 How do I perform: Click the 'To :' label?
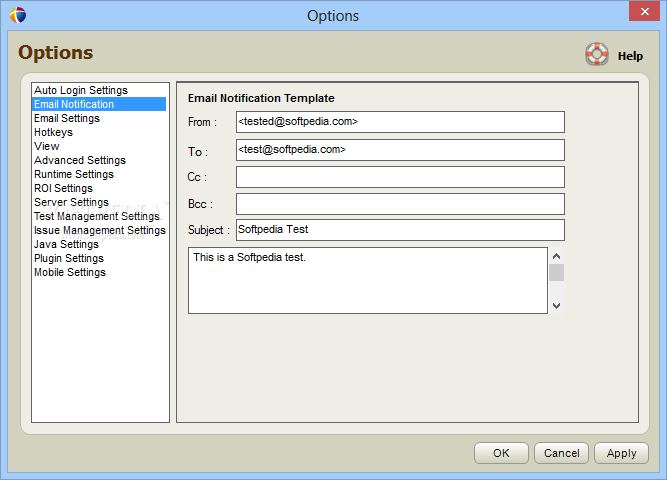(x=198, y=152)
